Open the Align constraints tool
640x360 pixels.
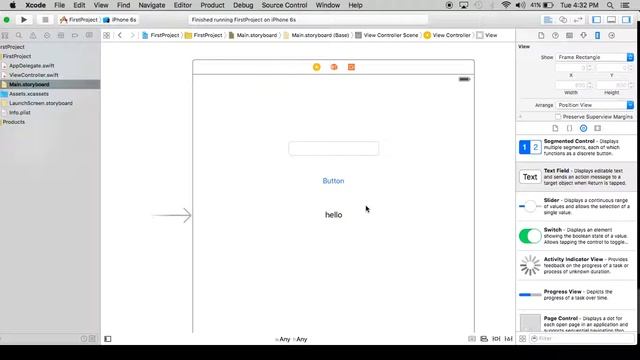[x=484, y=339]
